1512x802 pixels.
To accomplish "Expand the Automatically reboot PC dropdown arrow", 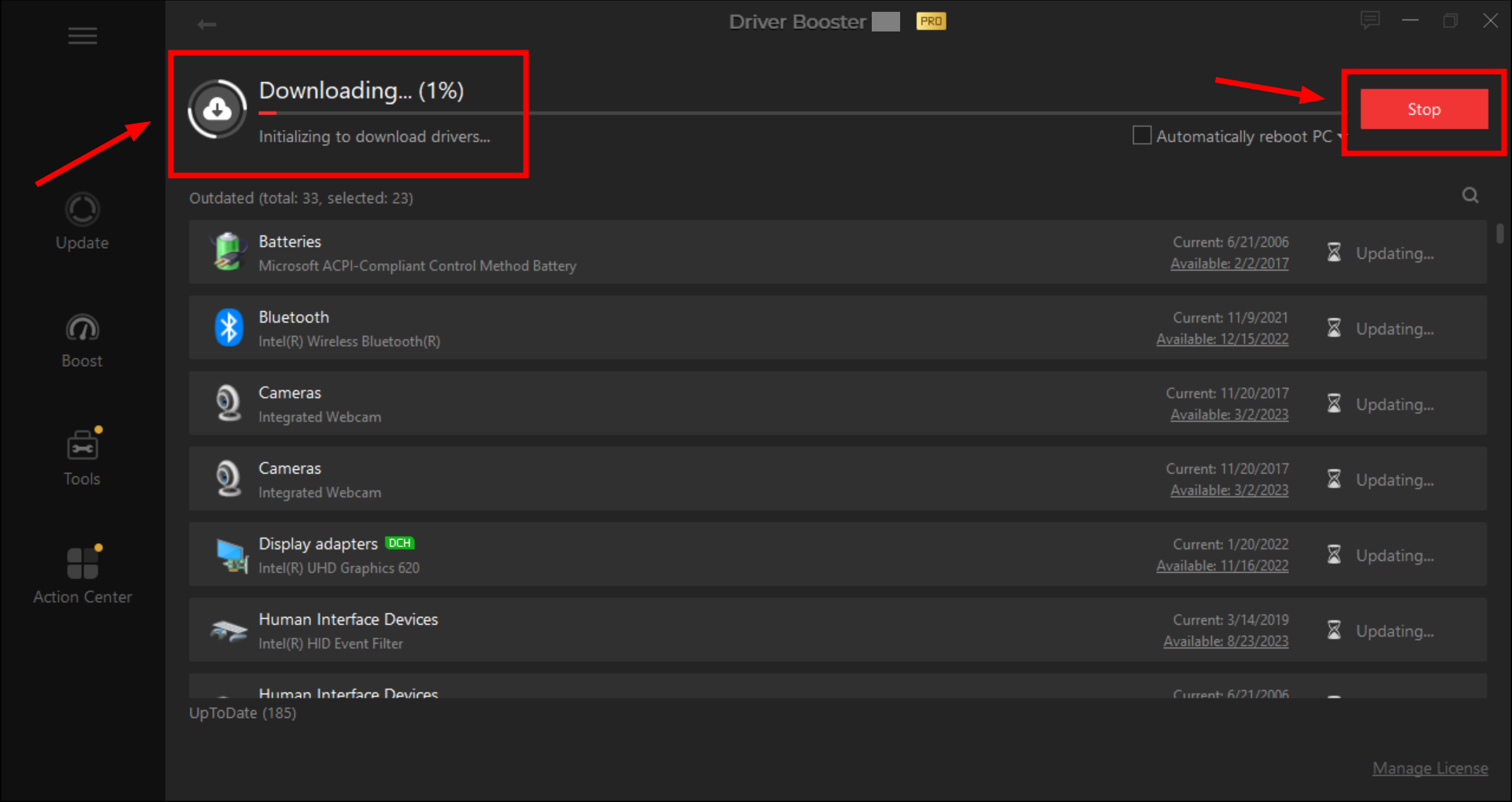I will click(1340, 136).
